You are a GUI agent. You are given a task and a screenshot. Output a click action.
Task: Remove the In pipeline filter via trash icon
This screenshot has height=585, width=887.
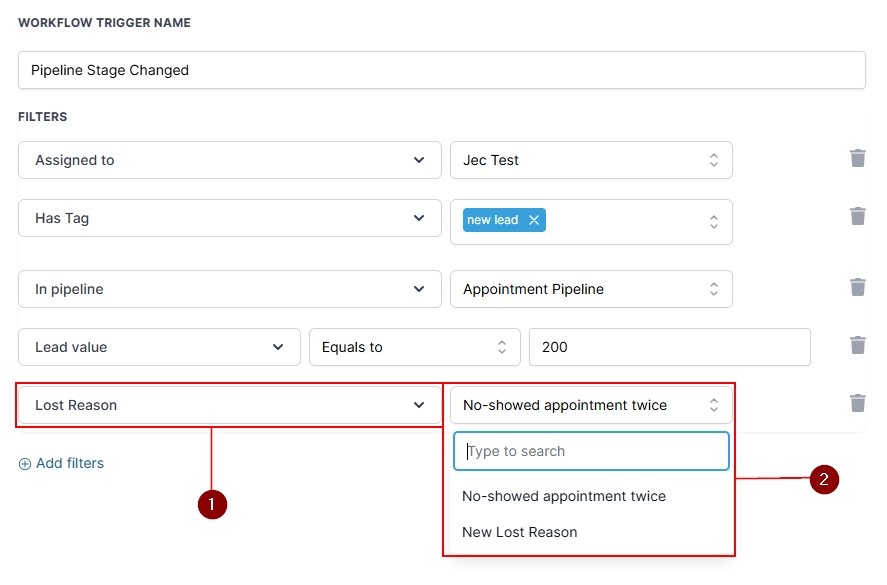[x=857, y=287]
